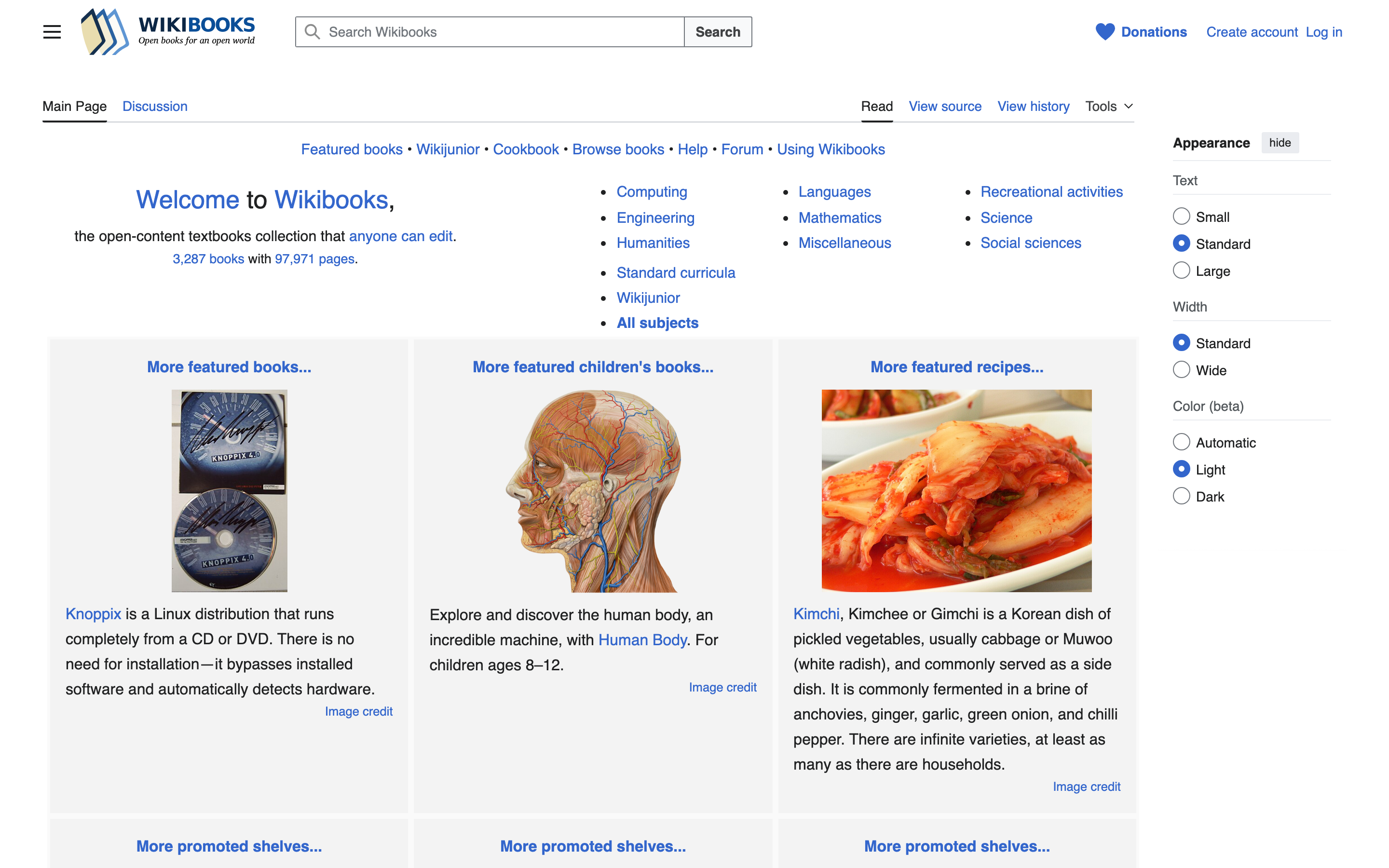
Task: Open Browse books link
Action: [618, 149]
